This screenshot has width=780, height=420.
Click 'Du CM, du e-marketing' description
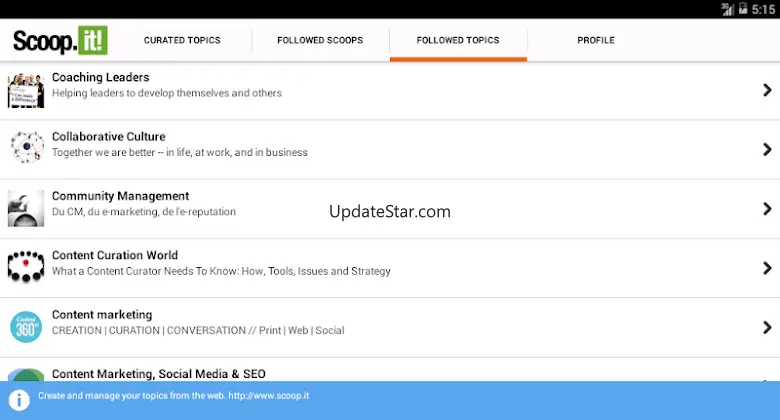click(144, 211)
